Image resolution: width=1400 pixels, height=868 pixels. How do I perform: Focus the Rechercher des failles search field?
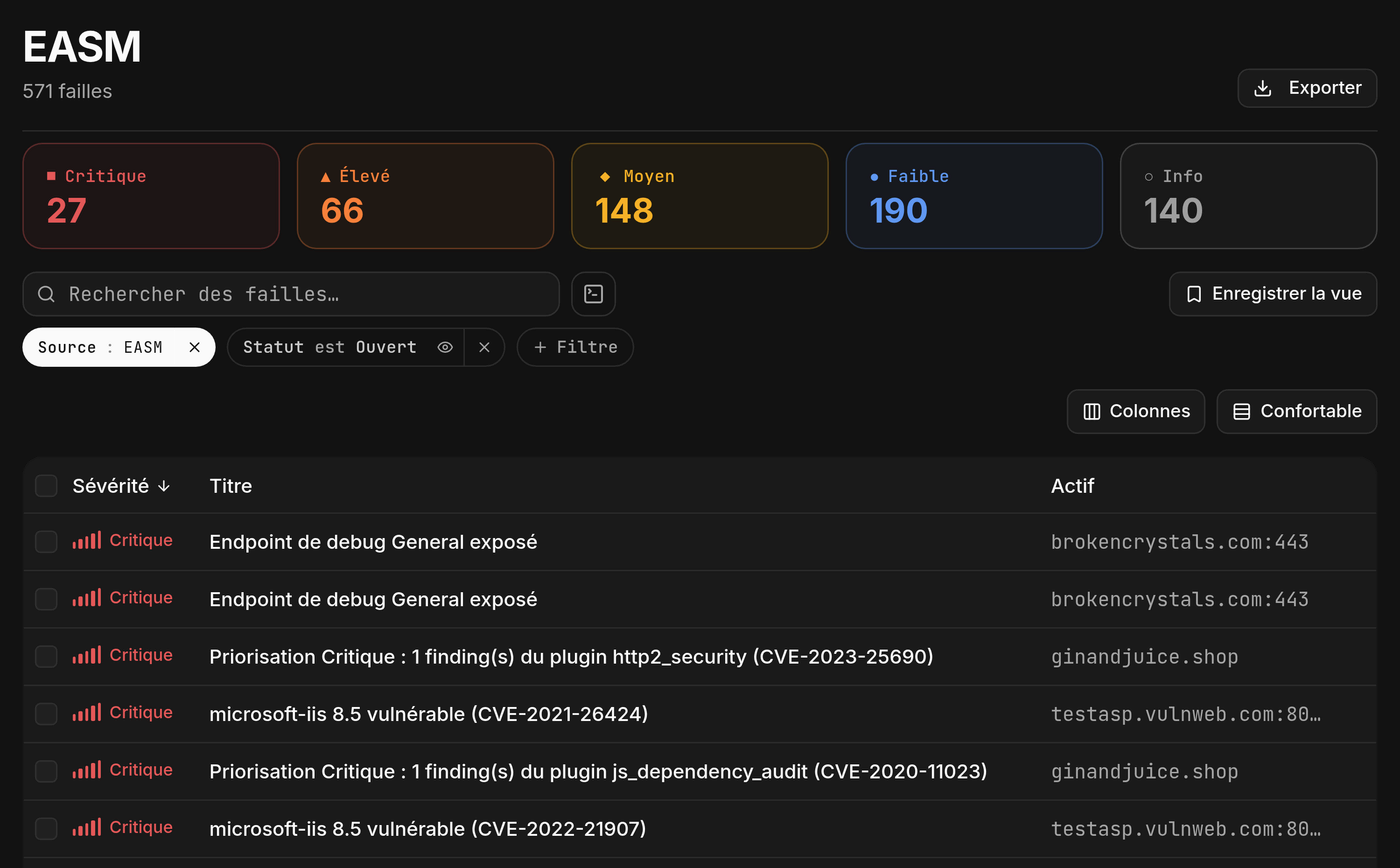click(291, 294)
